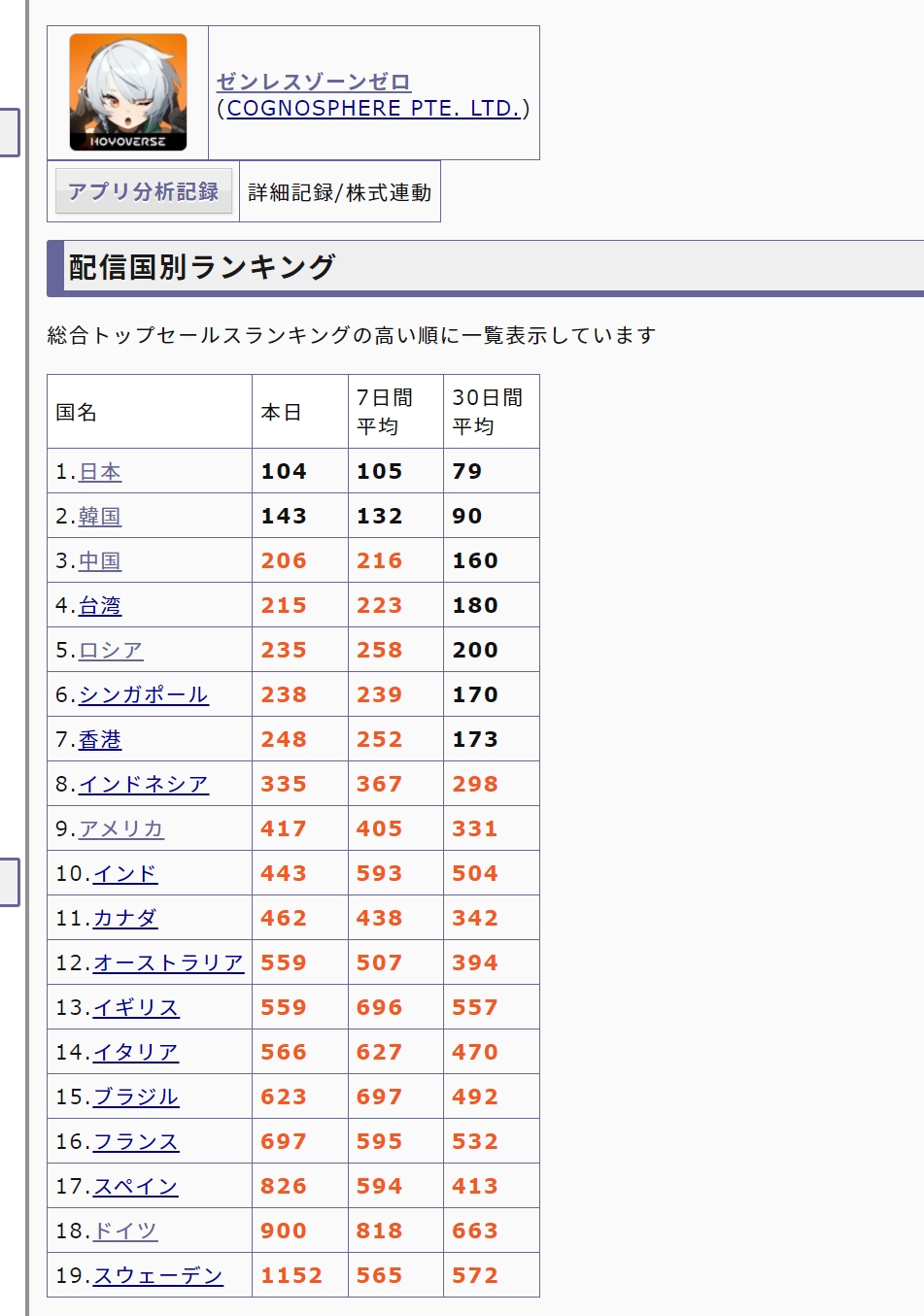Open the ロシア country link
The image size is (924, 1316).
click(111, 651)
